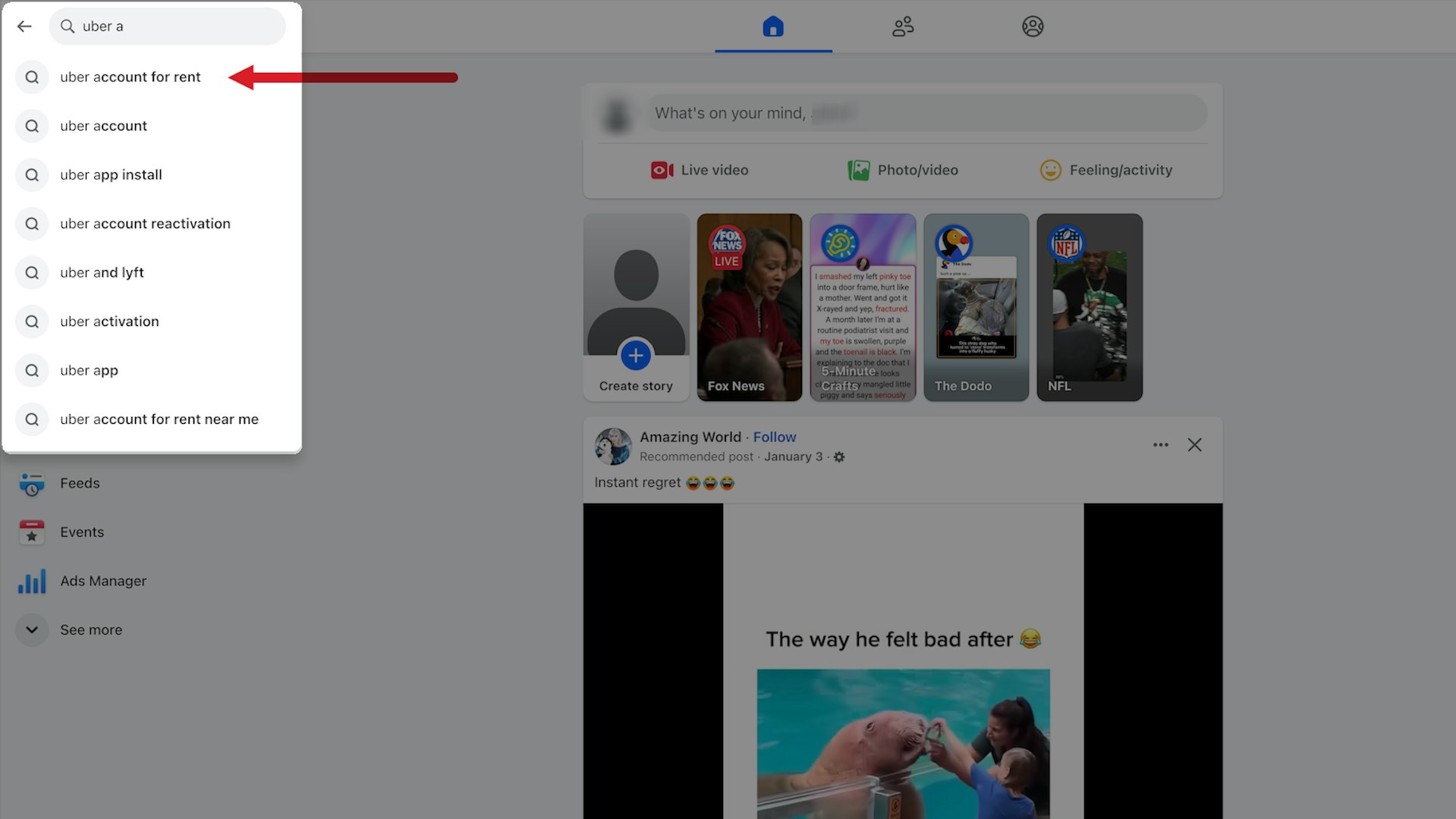1456x819 pixels.
Task: Open the Friends tab icon
Action: coord(903,27)
